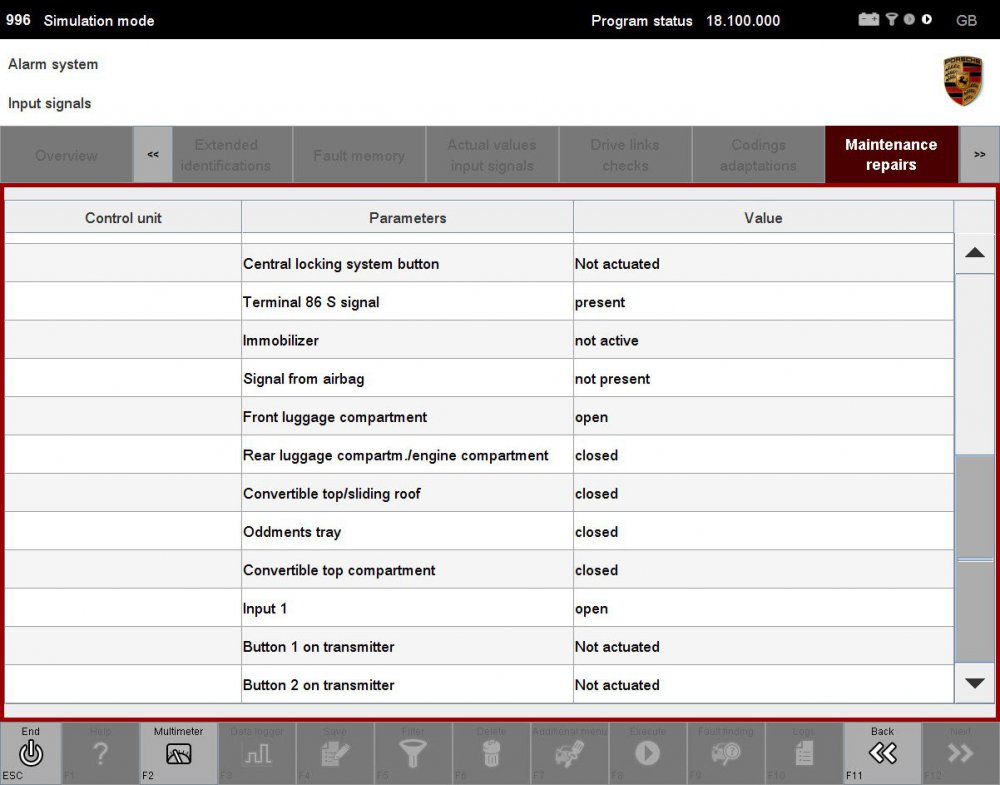Click the Help question mark icon

point(100,753)
